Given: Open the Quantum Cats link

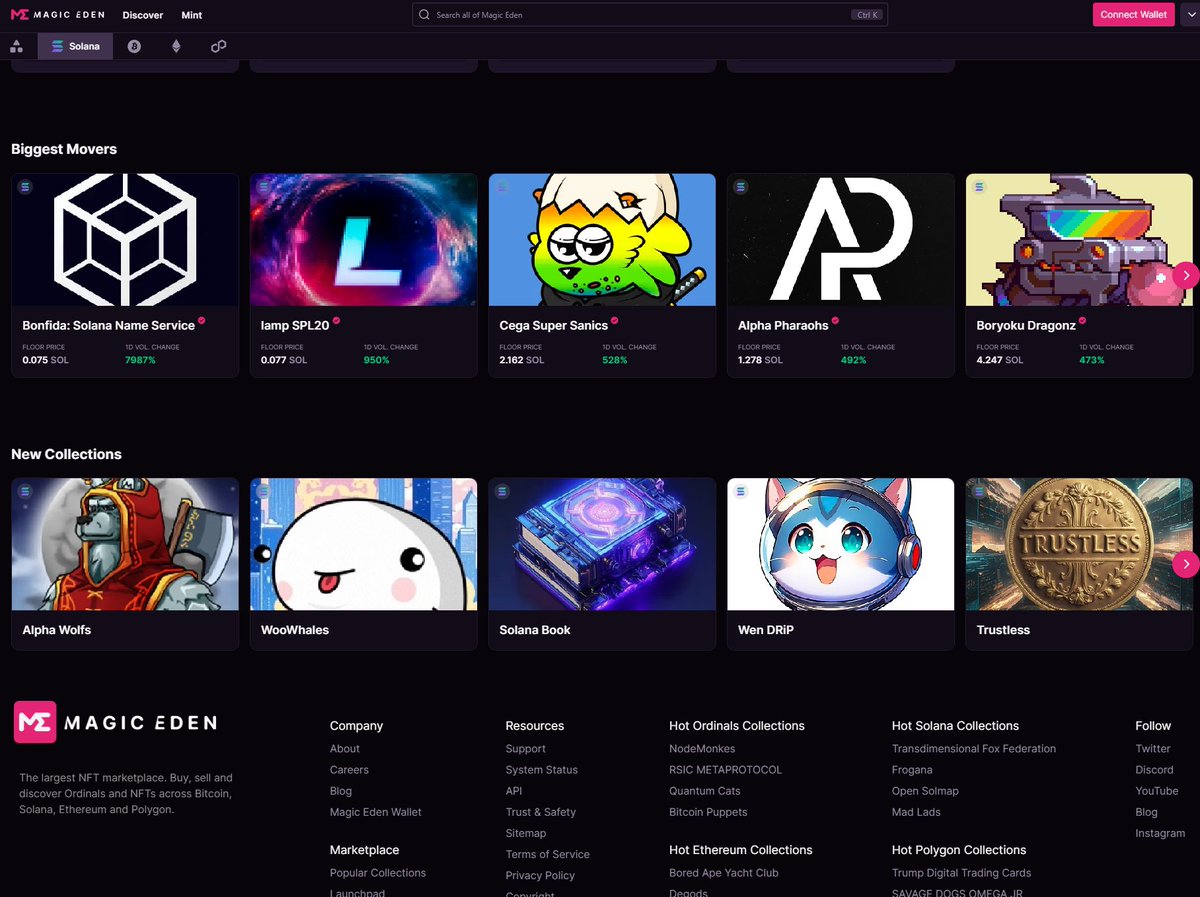Looking at the screenshot, I should pyautogui.click(x=705, y=791).
